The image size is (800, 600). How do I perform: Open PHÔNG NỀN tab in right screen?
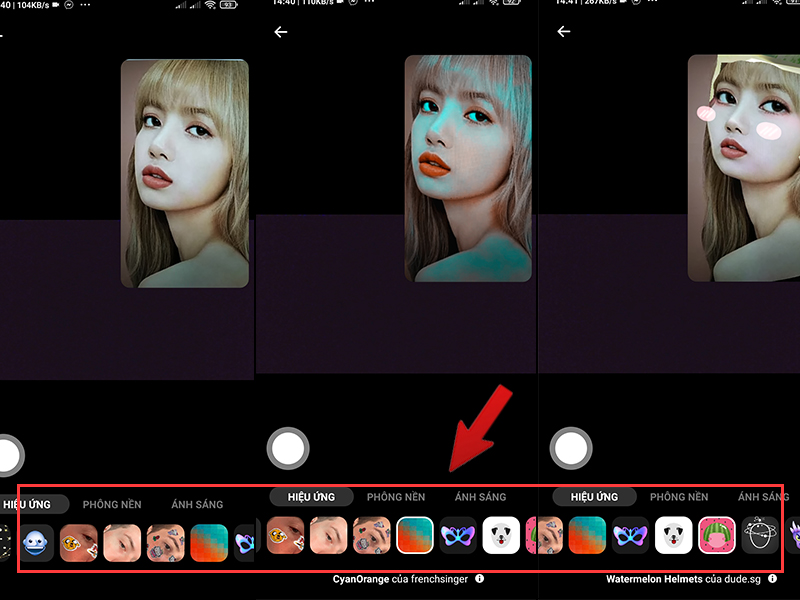679,497
